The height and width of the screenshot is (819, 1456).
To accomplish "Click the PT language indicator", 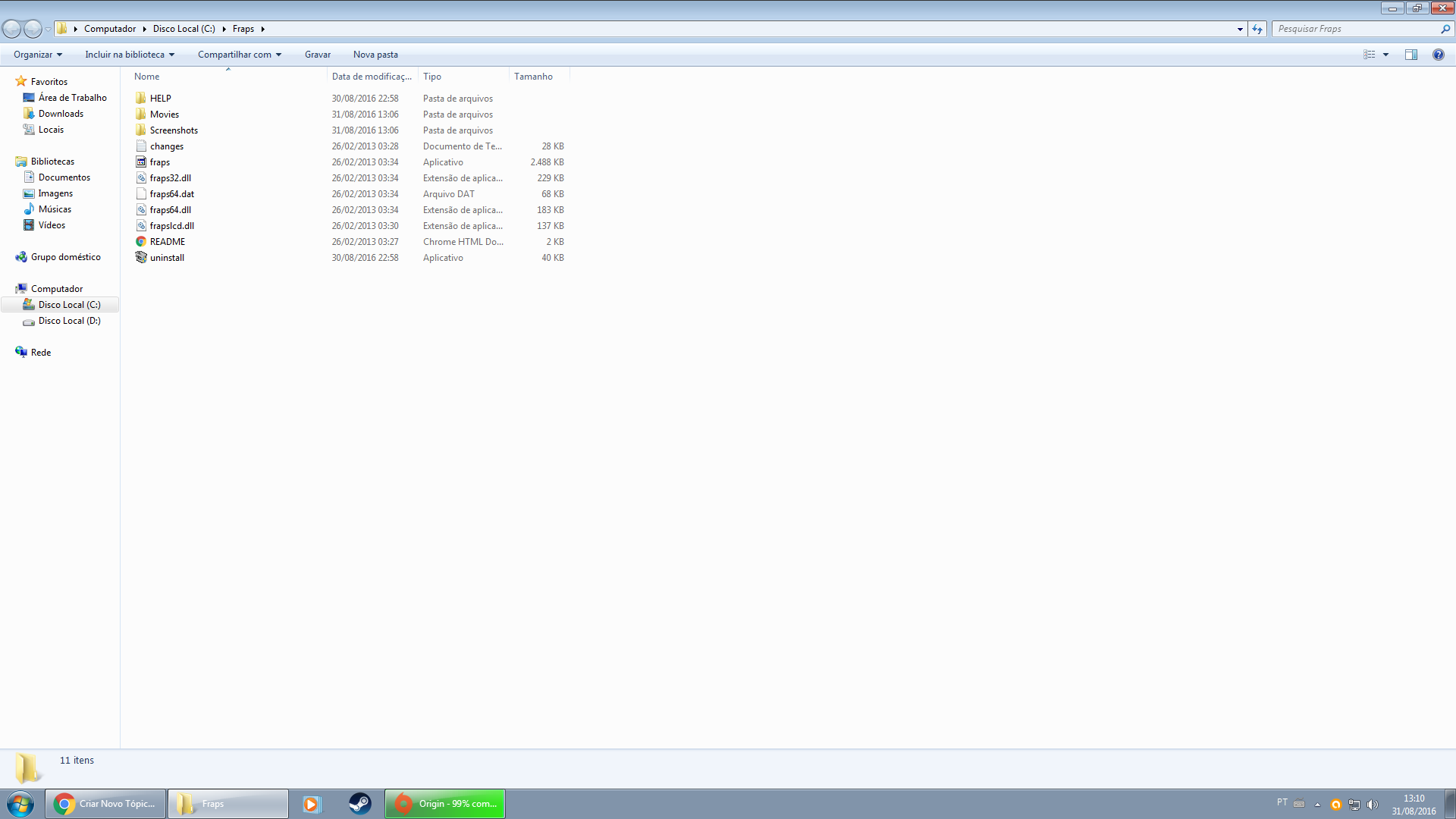I will click(1282, 802).
